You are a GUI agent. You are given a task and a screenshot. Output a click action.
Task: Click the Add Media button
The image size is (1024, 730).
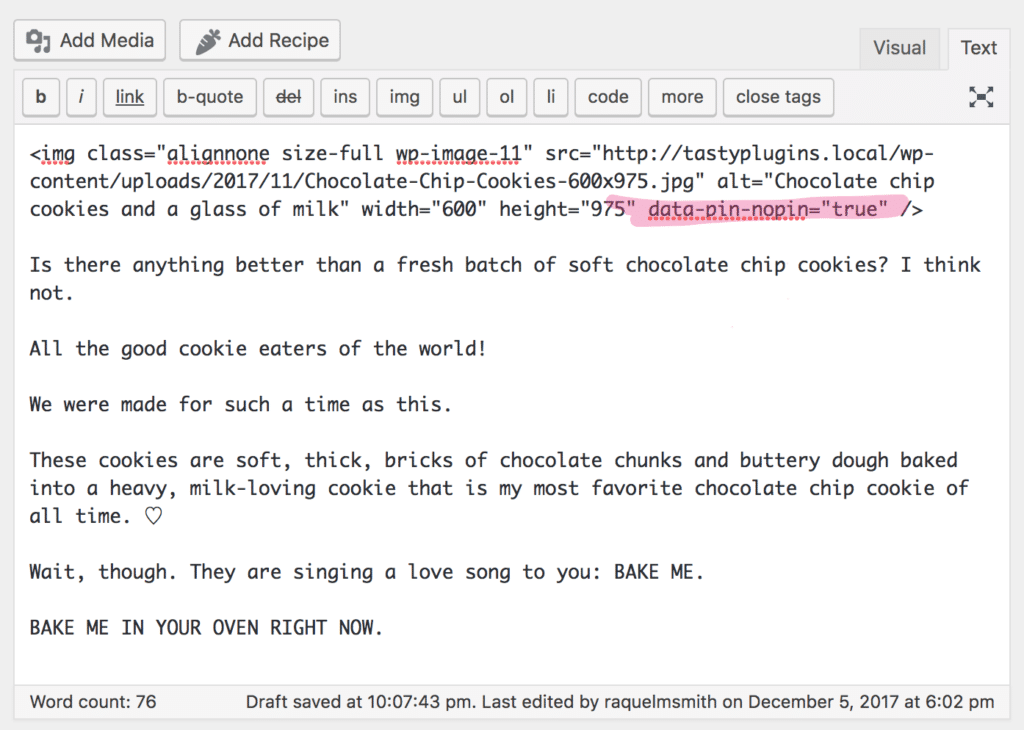click(90, 41)
